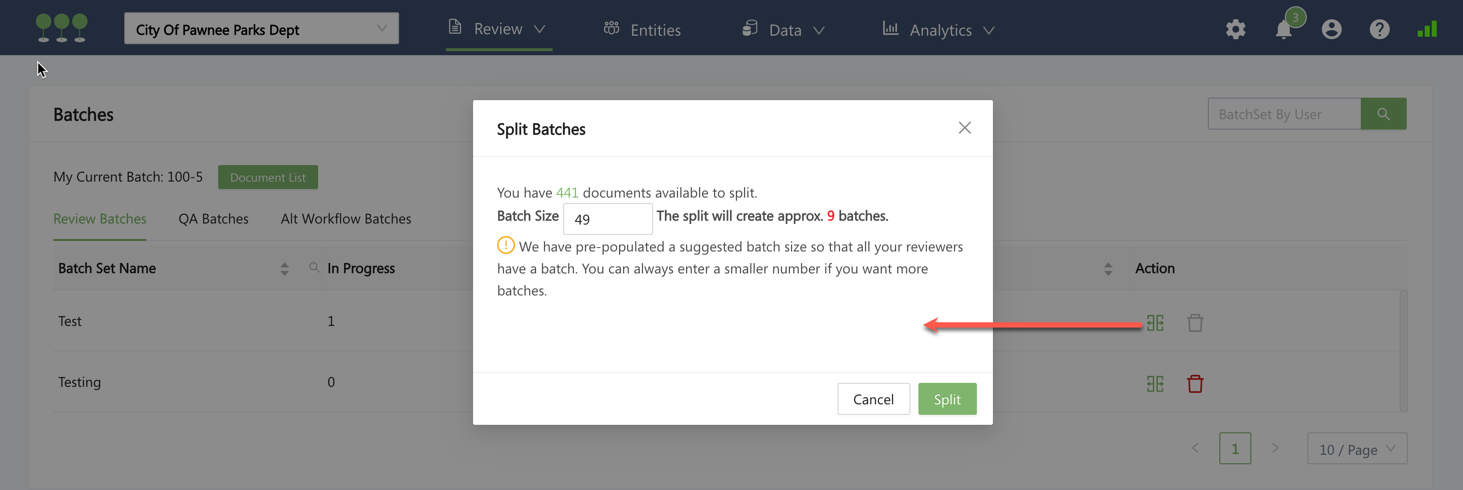Click the green Split button
The image size is (1463, 490).
pyautogui.click(x=947, y=399)
